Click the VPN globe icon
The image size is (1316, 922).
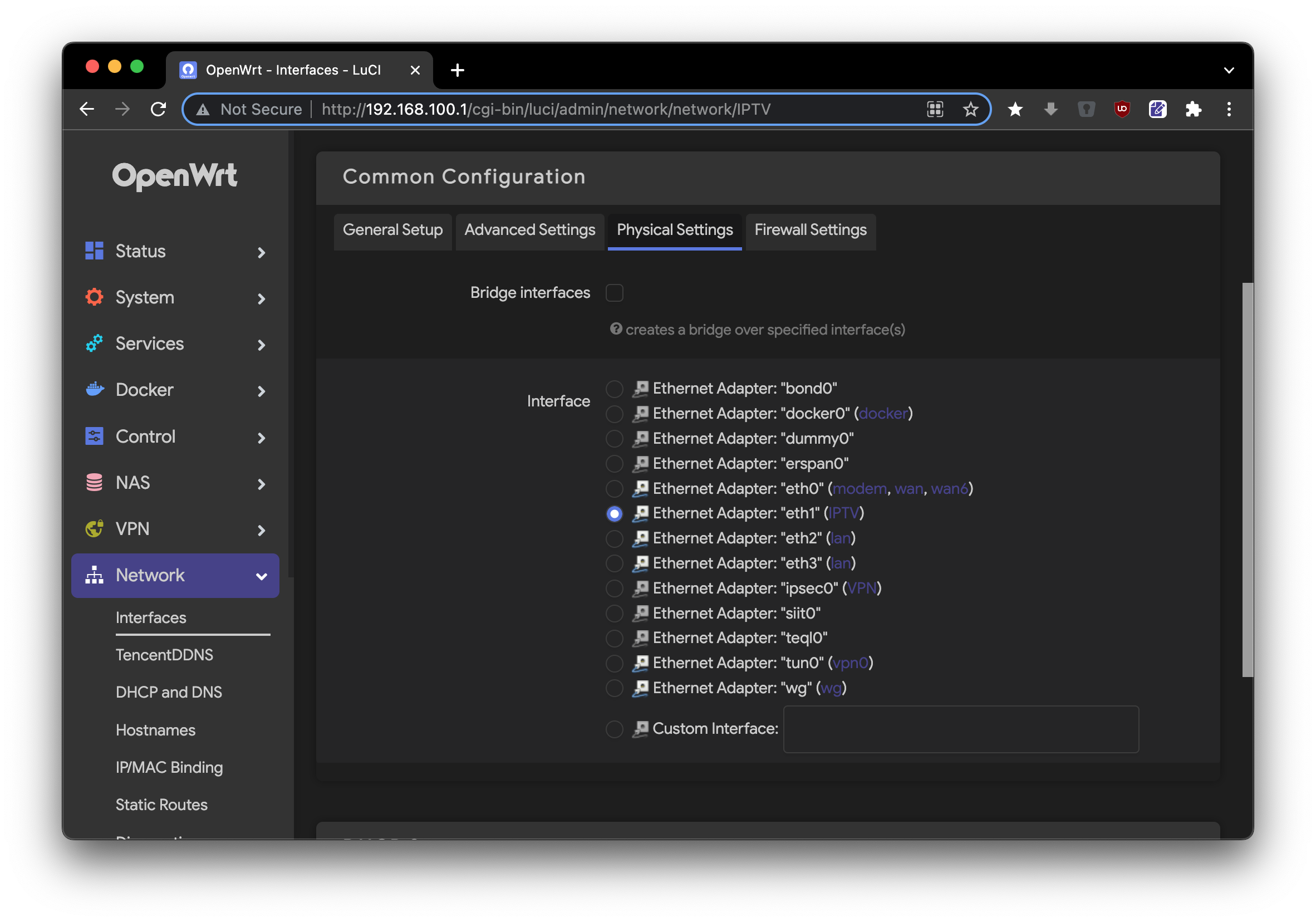tap(94, 528)
